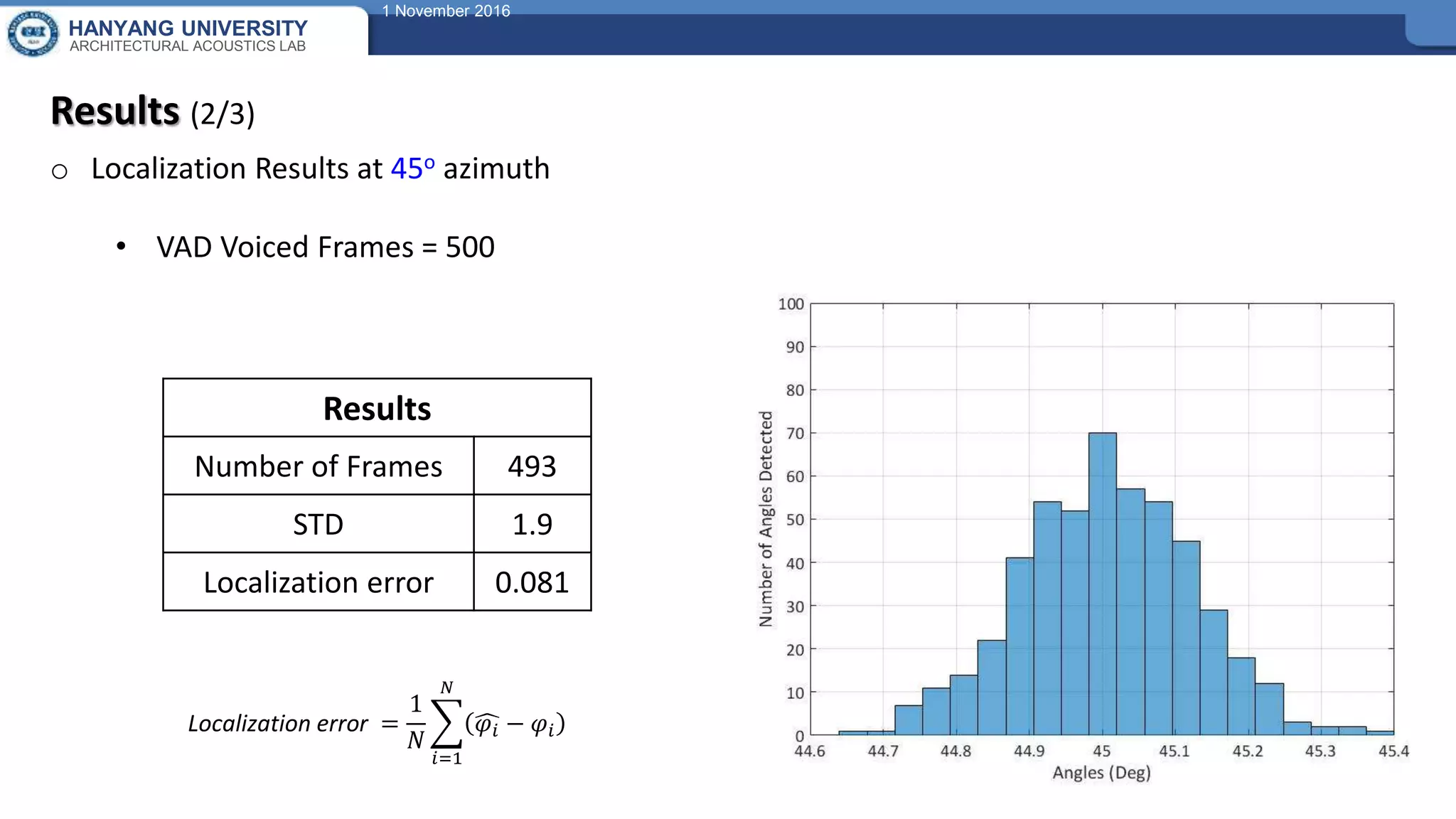
Task: Click the Results (2/3) slide title
Action: click(x=152, y=112)
